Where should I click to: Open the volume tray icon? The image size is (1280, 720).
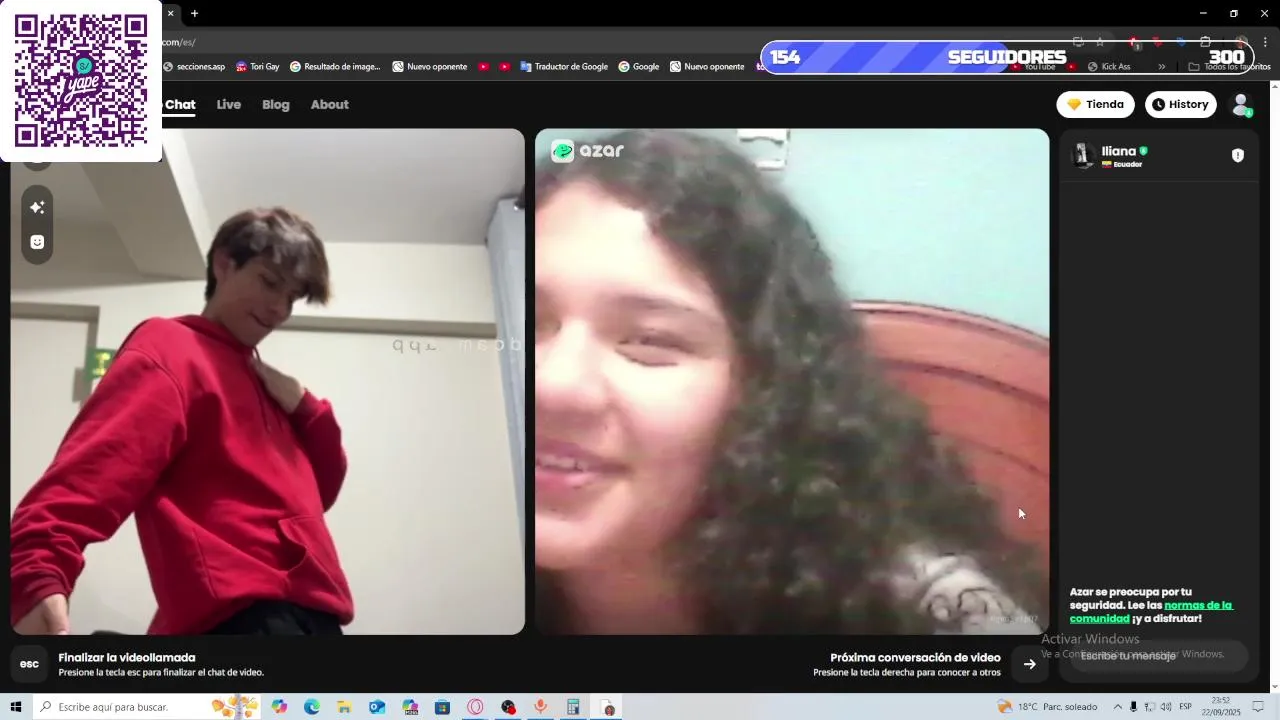(1166, 707)
